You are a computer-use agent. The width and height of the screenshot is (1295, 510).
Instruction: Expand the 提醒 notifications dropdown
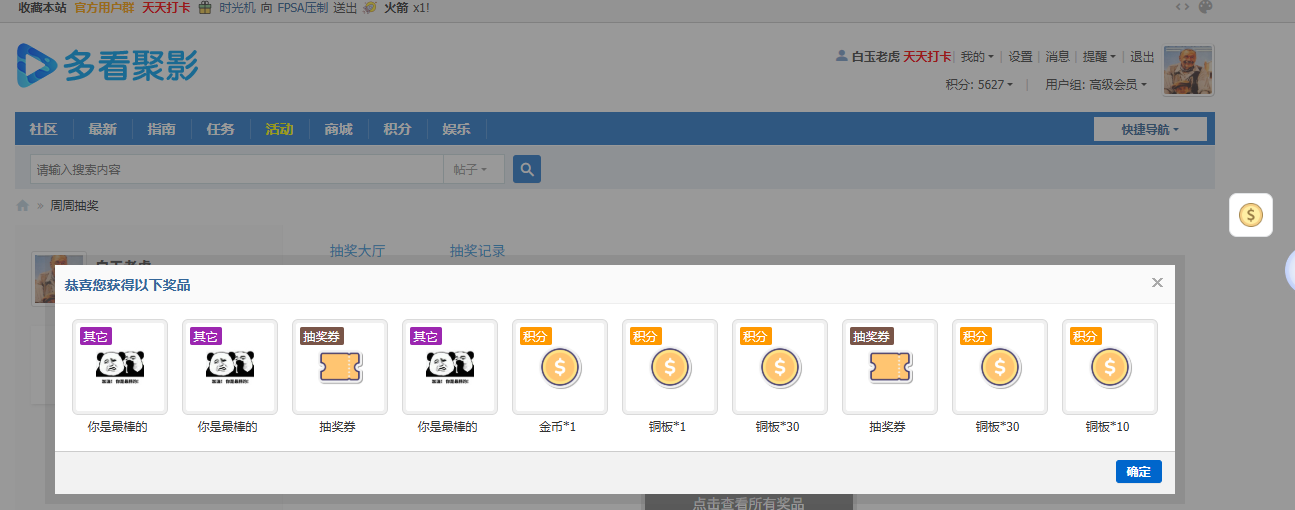point(1099,57)
